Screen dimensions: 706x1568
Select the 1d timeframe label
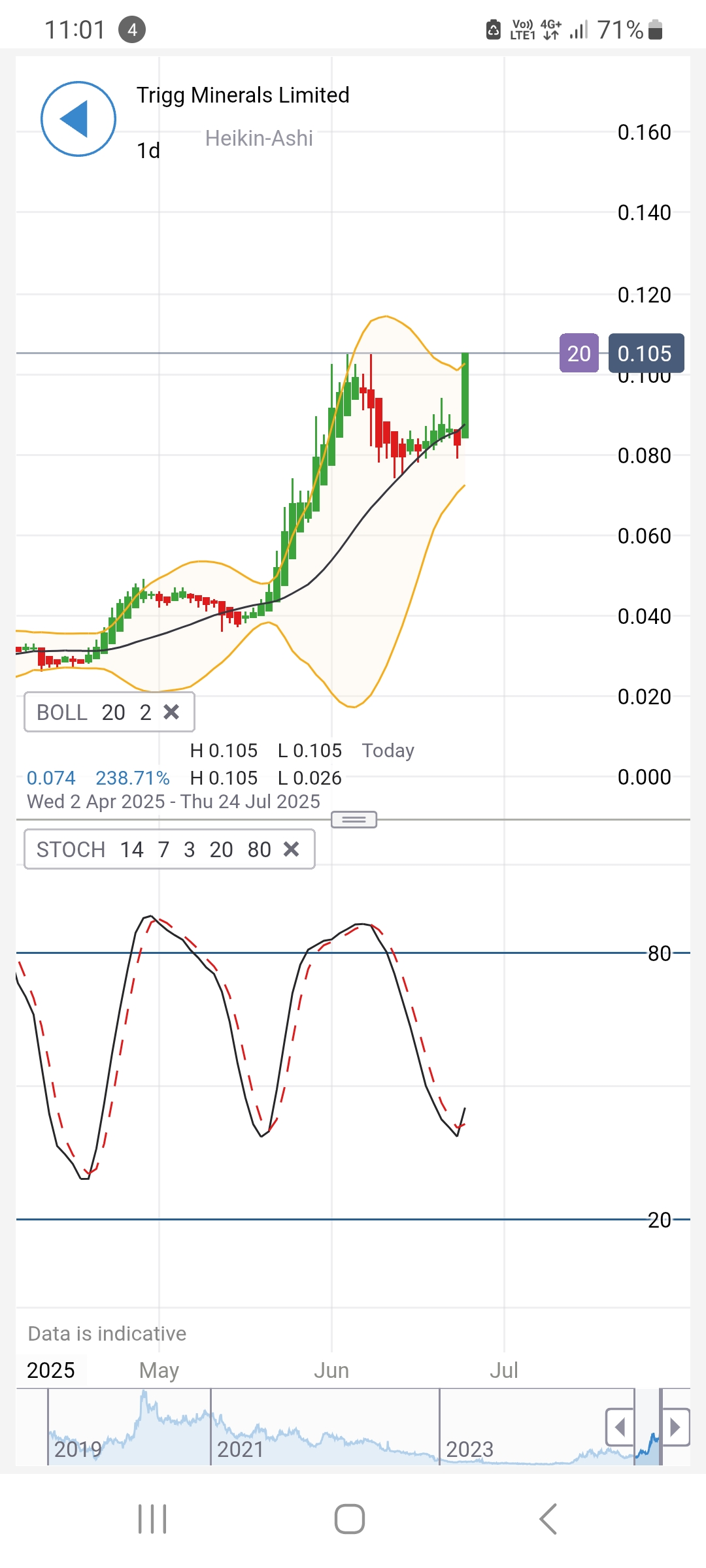tap(148, 151)
